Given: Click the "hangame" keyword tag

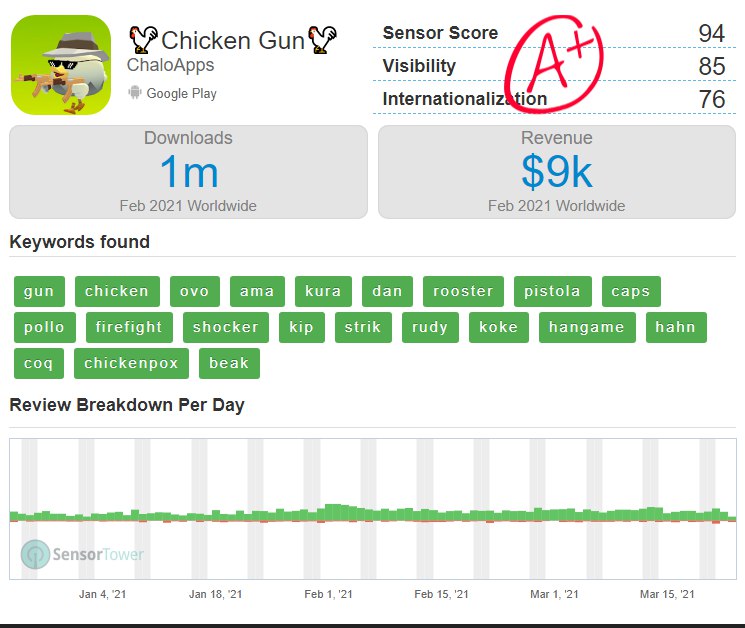Looking at the screenshot, I should point(587,327).
